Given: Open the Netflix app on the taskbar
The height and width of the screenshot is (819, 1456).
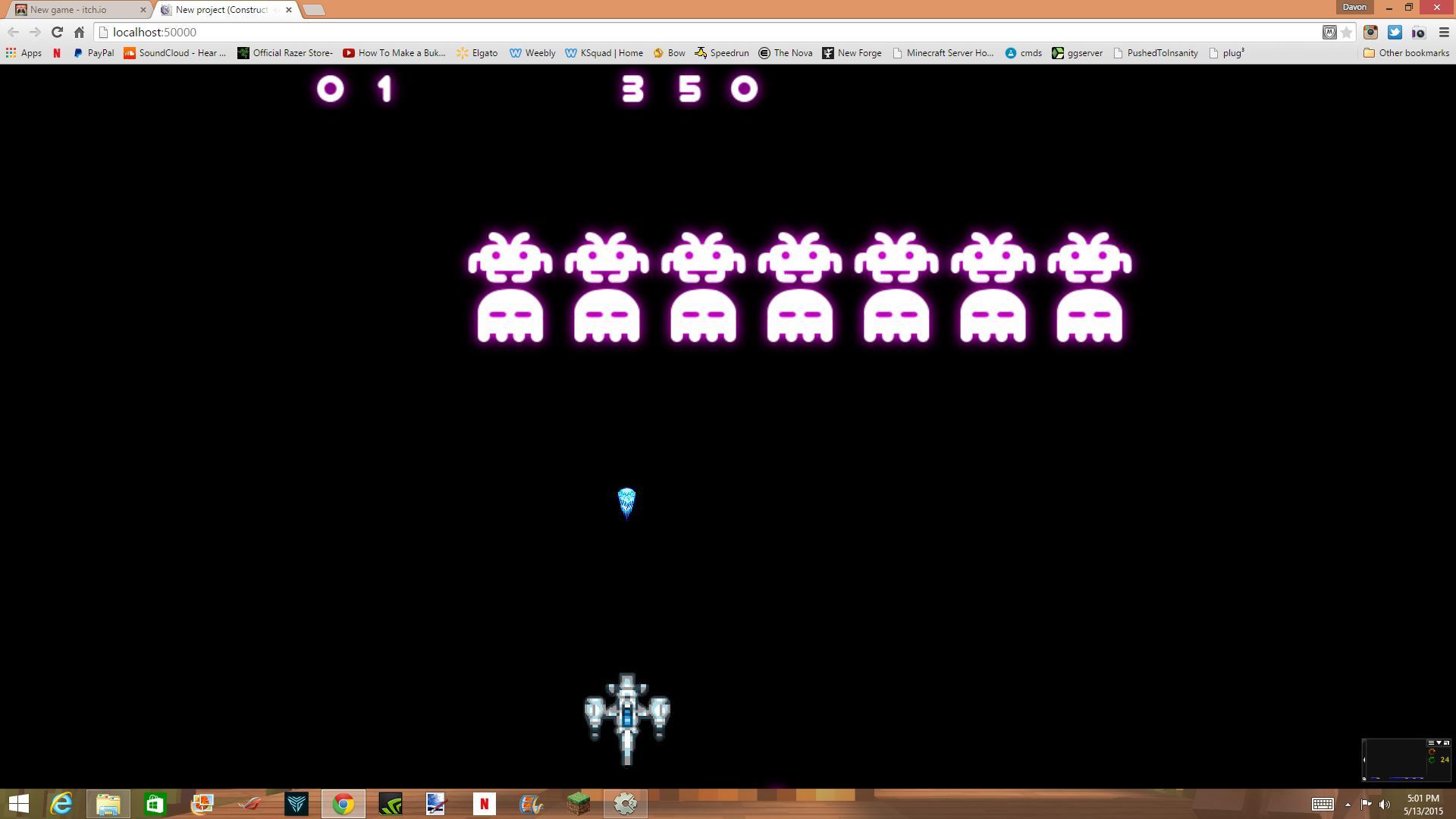Looking at the screenshot, I should [x=484, y=804].
